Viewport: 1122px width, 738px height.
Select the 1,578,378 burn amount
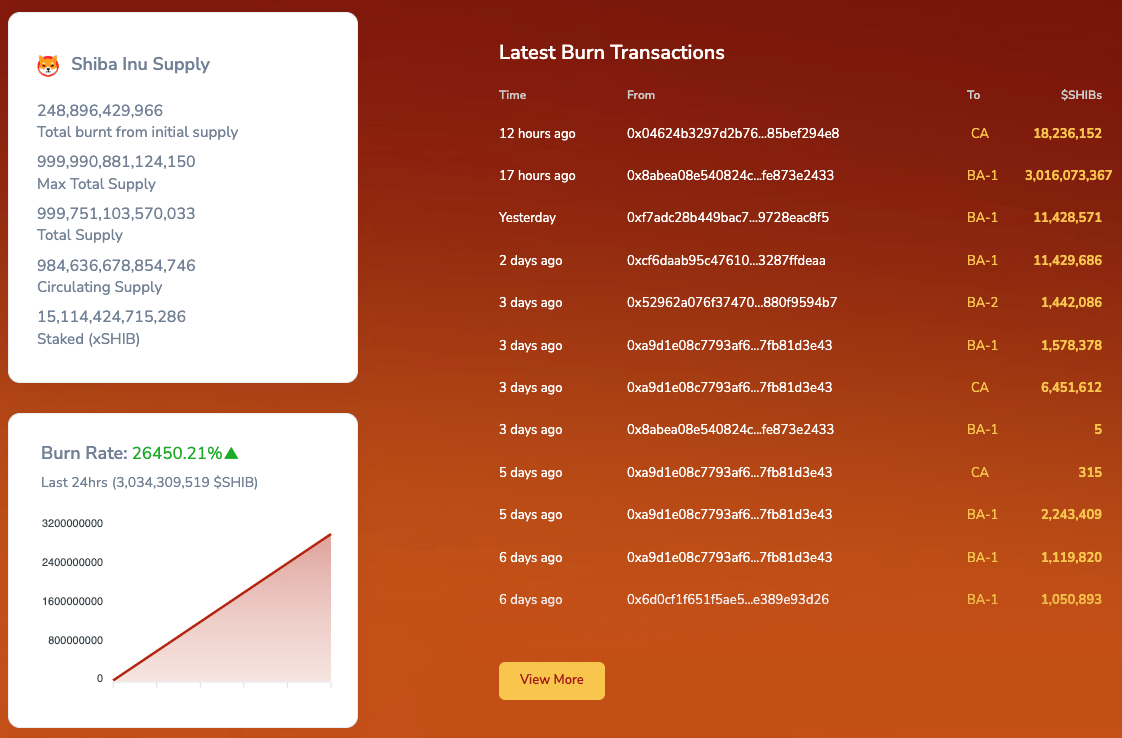1071,346
